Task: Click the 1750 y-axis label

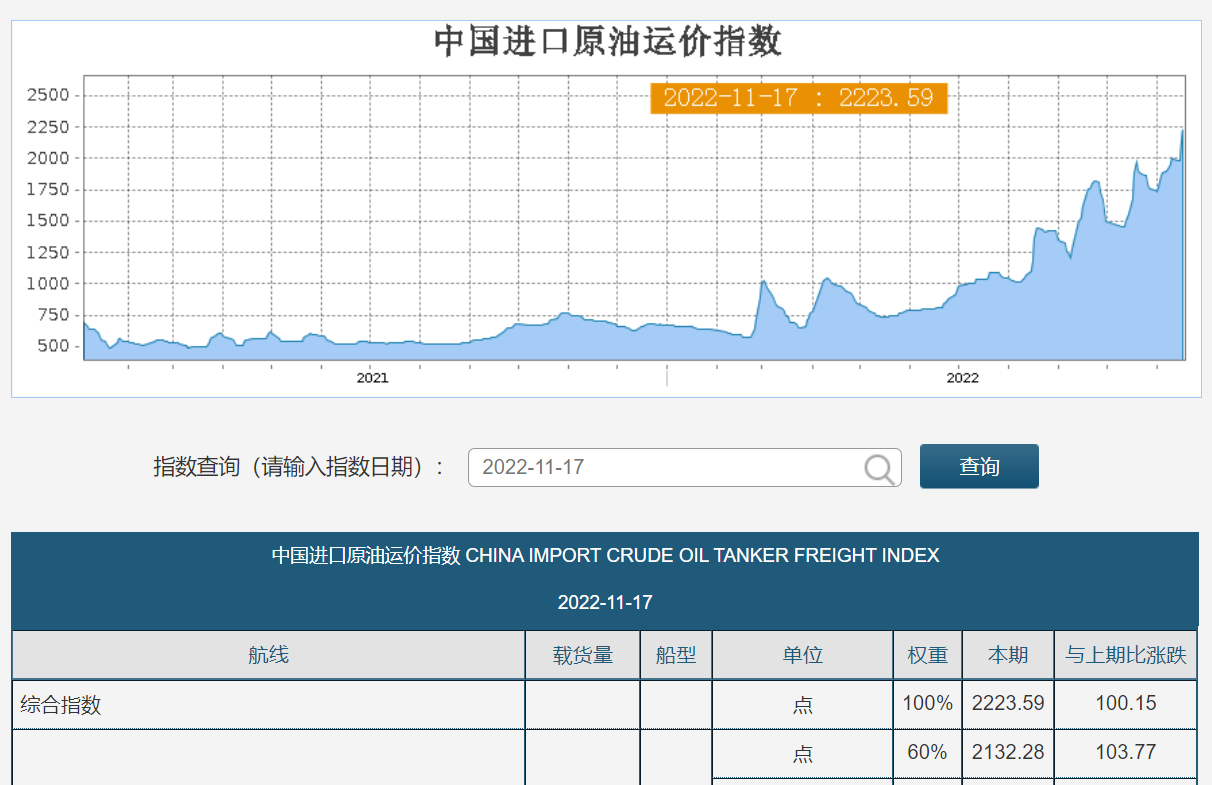Action: [48, 189]
